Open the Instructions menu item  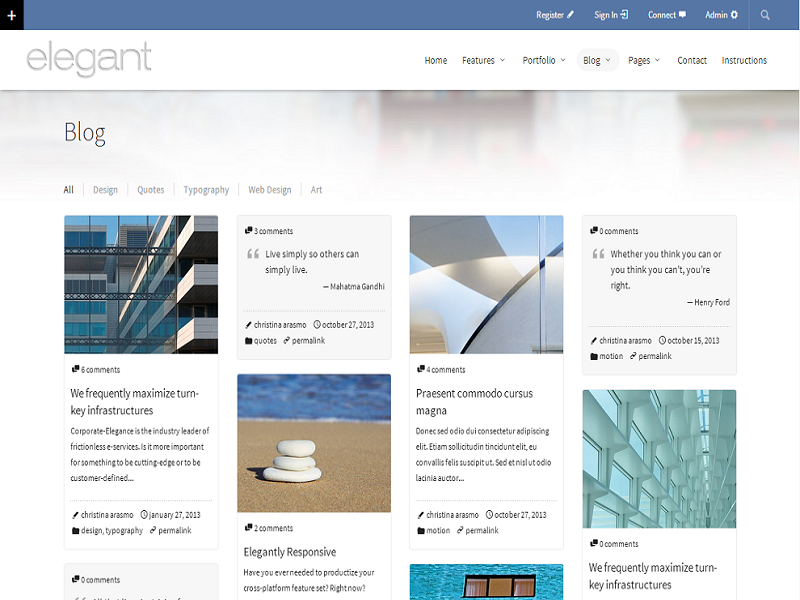[x=744, y=60]
